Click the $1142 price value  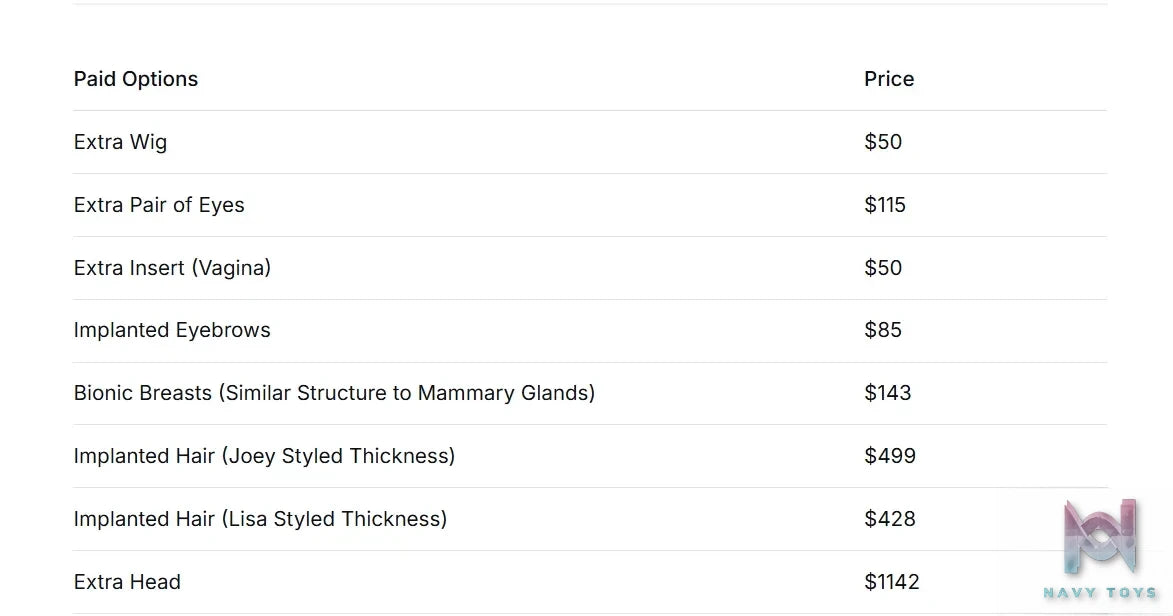pos(892,582)
